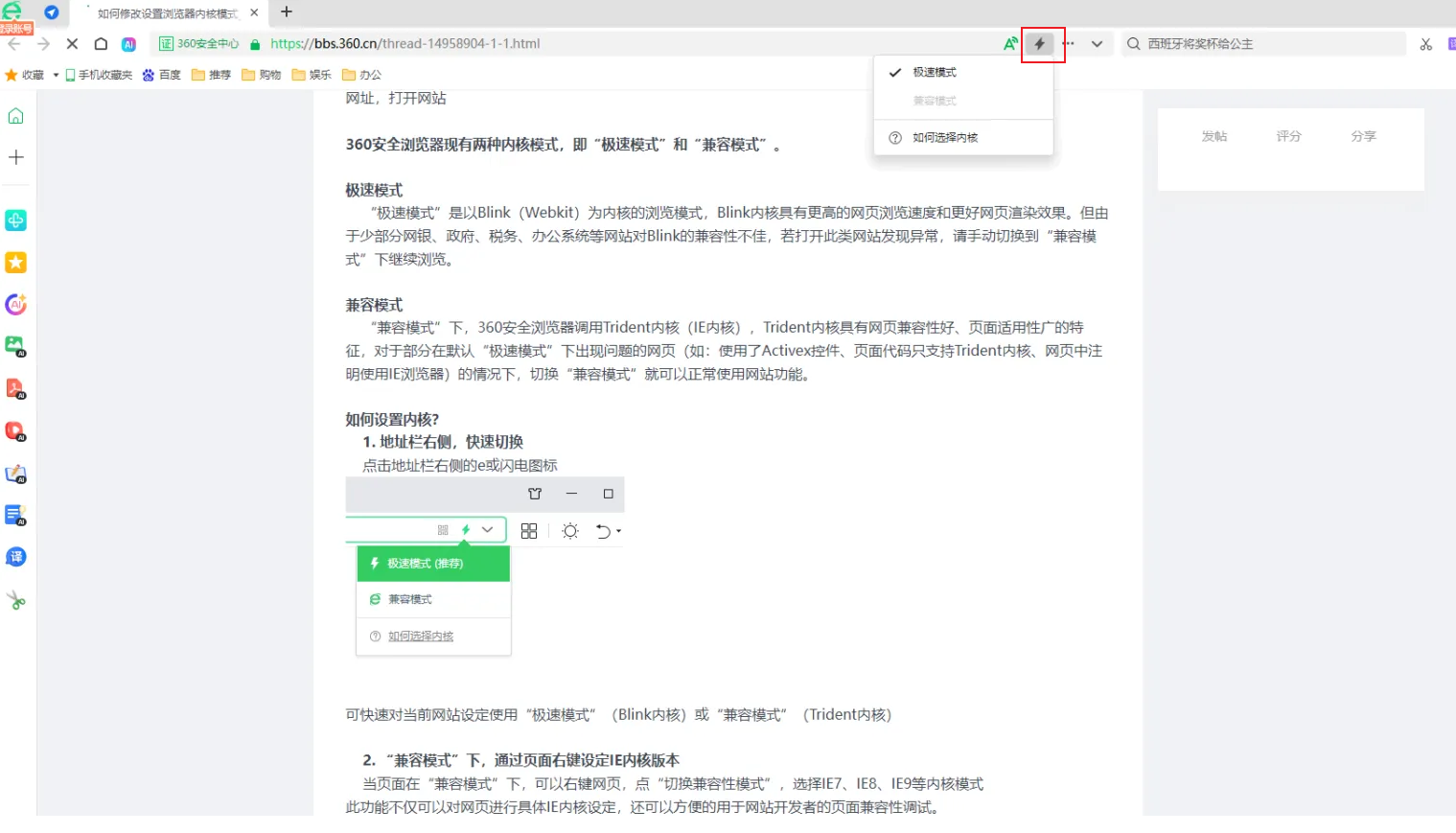This screenshot has width=1456, height=833.
Task: Open the green AI image sidebar icon
Action: (16, 346)
